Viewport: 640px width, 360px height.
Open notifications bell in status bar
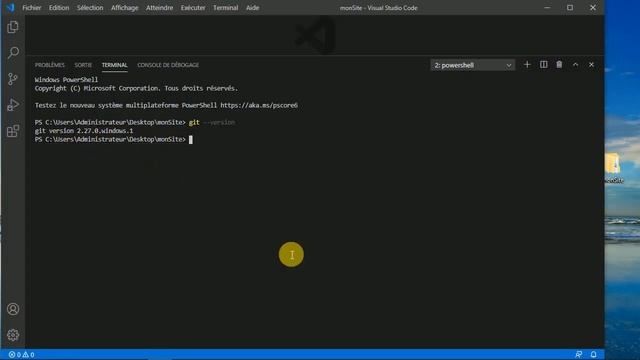[593, 354]
